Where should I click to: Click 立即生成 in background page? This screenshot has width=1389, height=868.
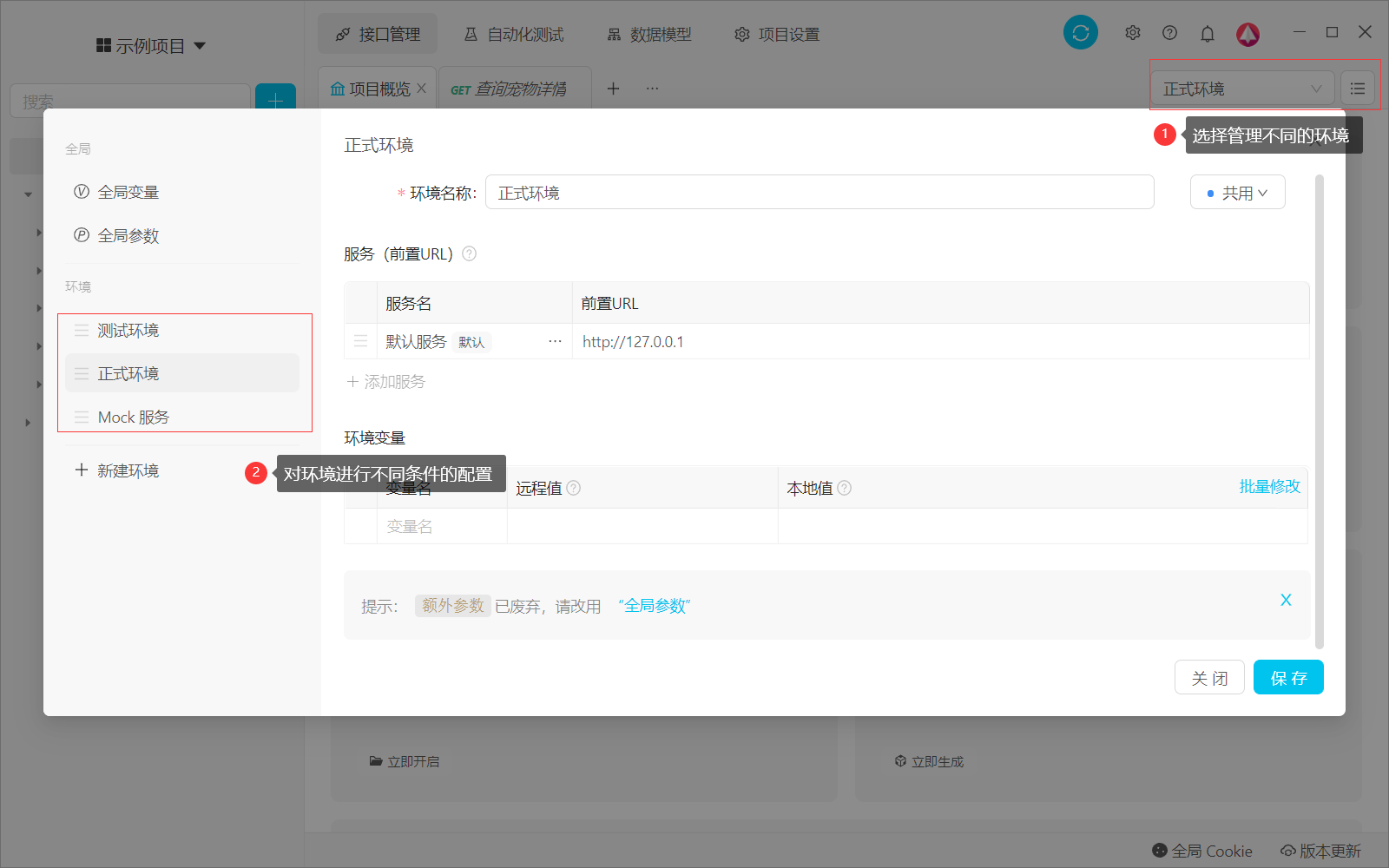(929, 761)
